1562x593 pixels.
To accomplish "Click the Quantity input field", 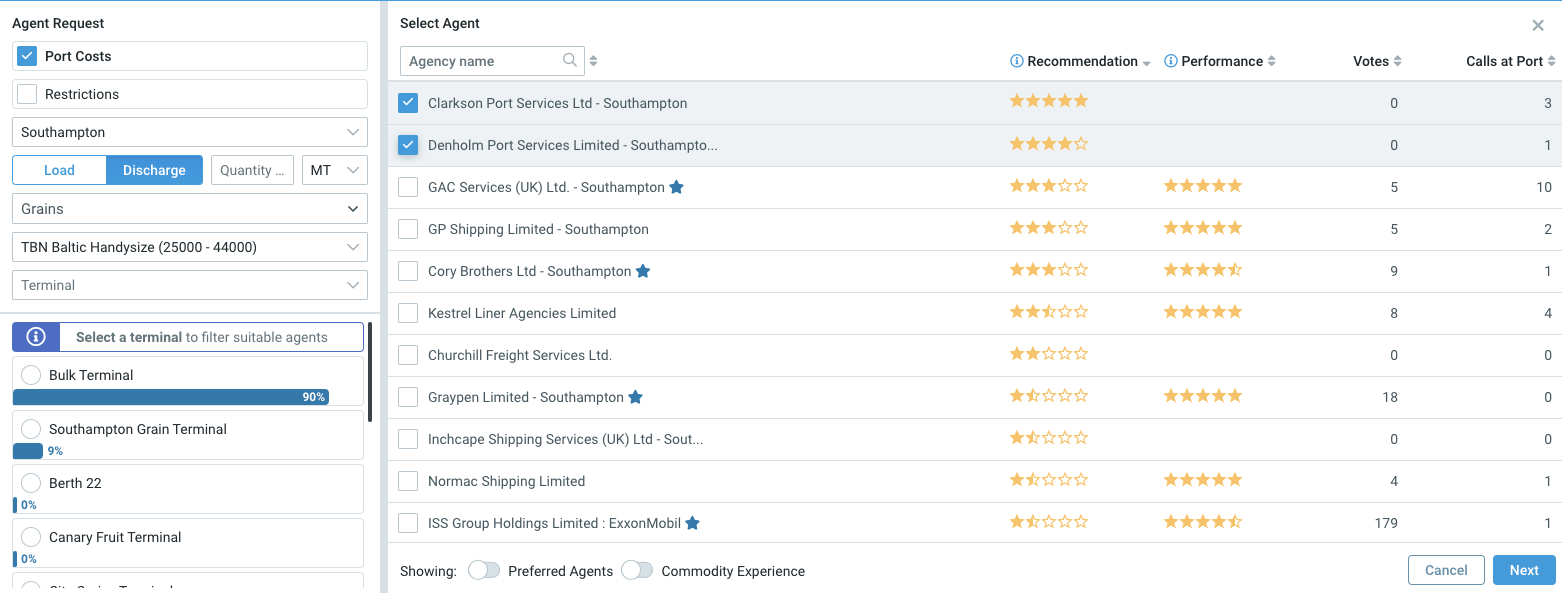I will pos(253,170).
